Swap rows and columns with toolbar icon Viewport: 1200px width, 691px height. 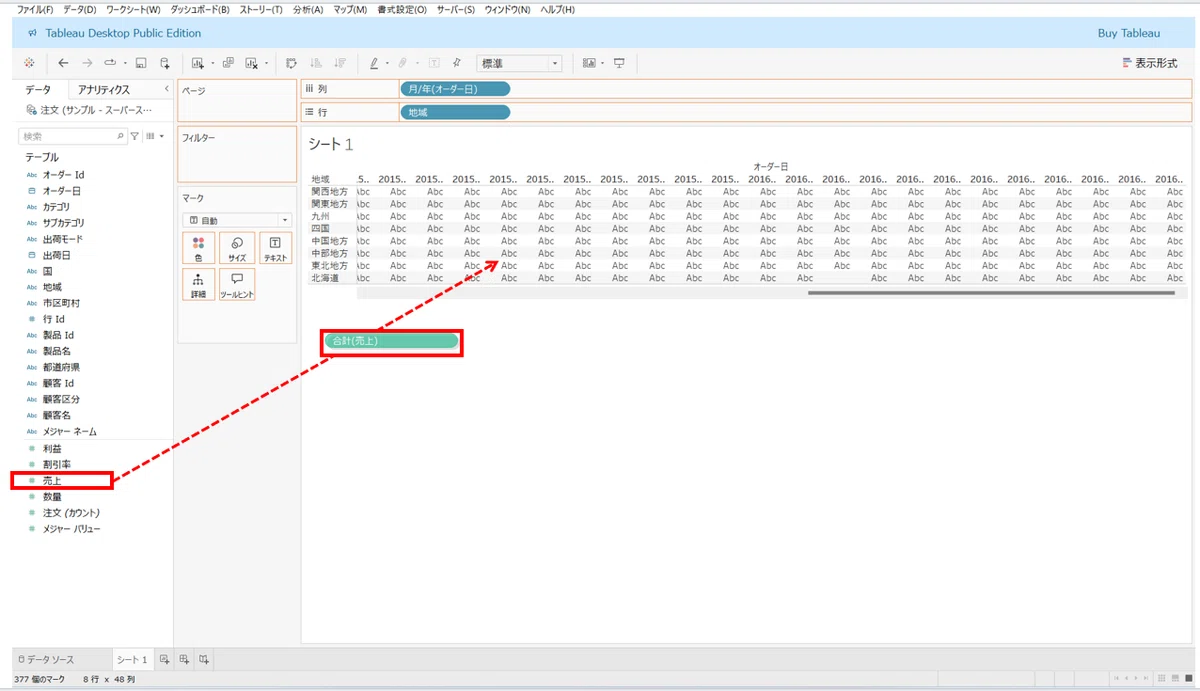(292, 63)
